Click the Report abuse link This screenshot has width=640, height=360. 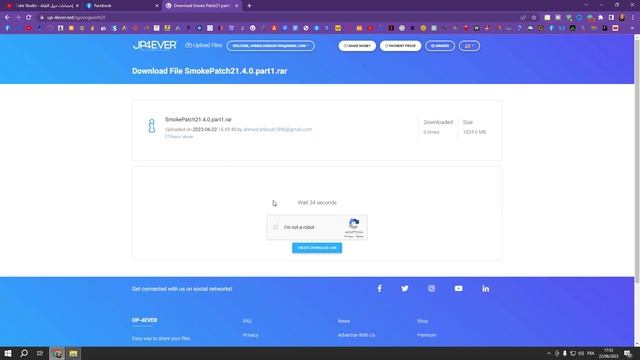179,137
